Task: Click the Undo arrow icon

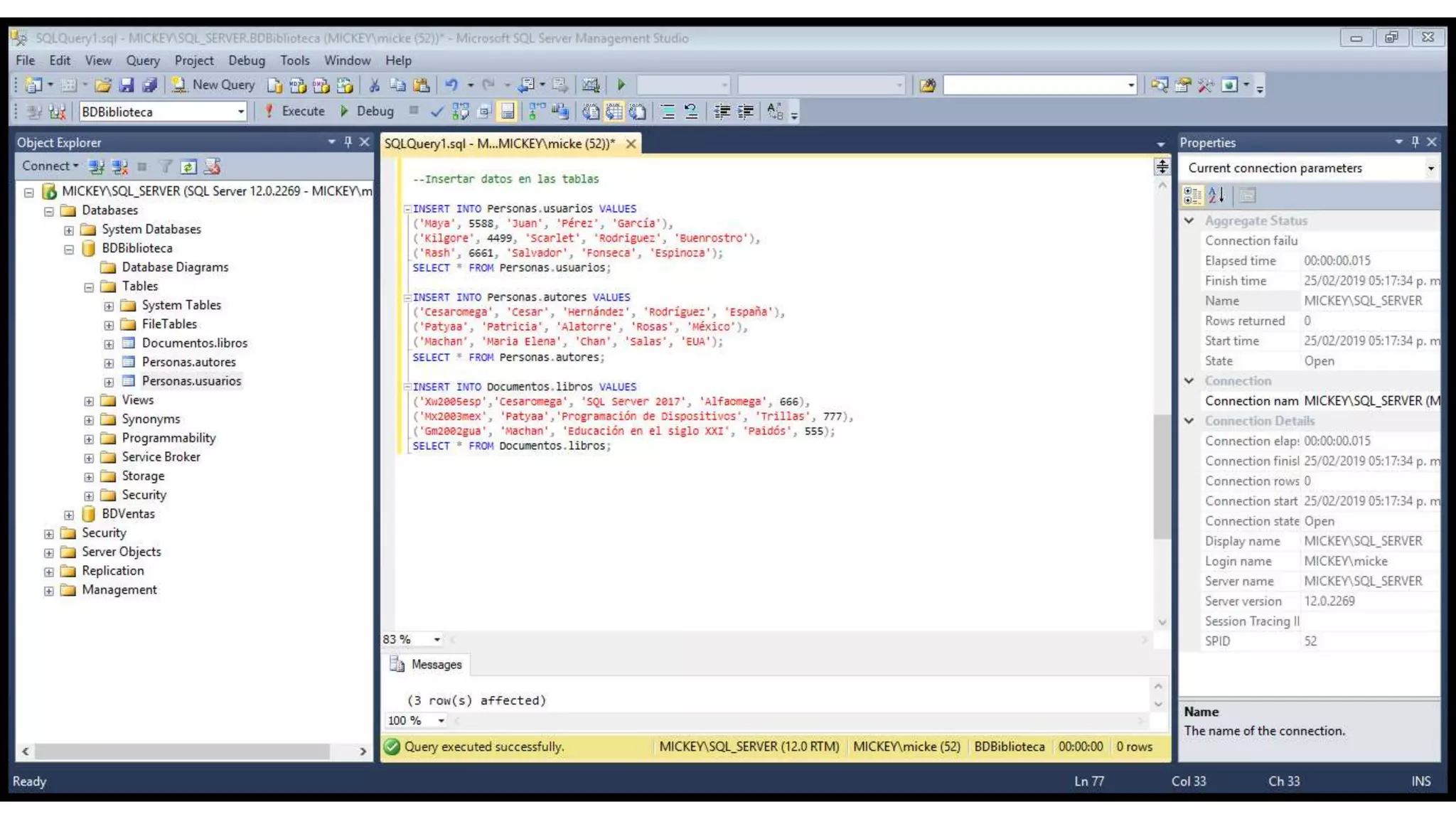Action: (x=451, y=85)
